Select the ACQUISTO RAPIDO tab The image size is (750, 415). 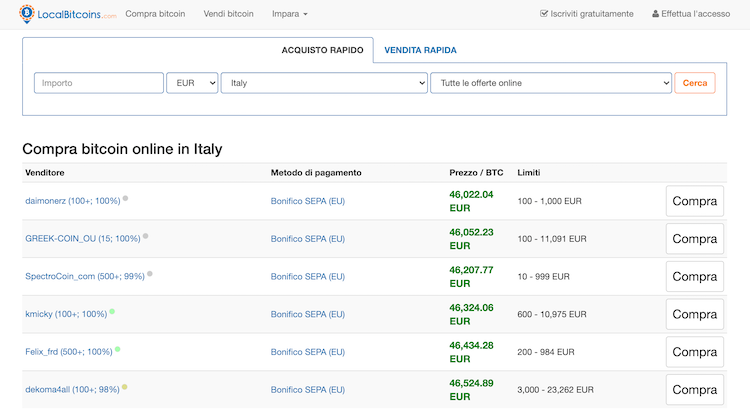pyautogui.click(x=322, y=50)
